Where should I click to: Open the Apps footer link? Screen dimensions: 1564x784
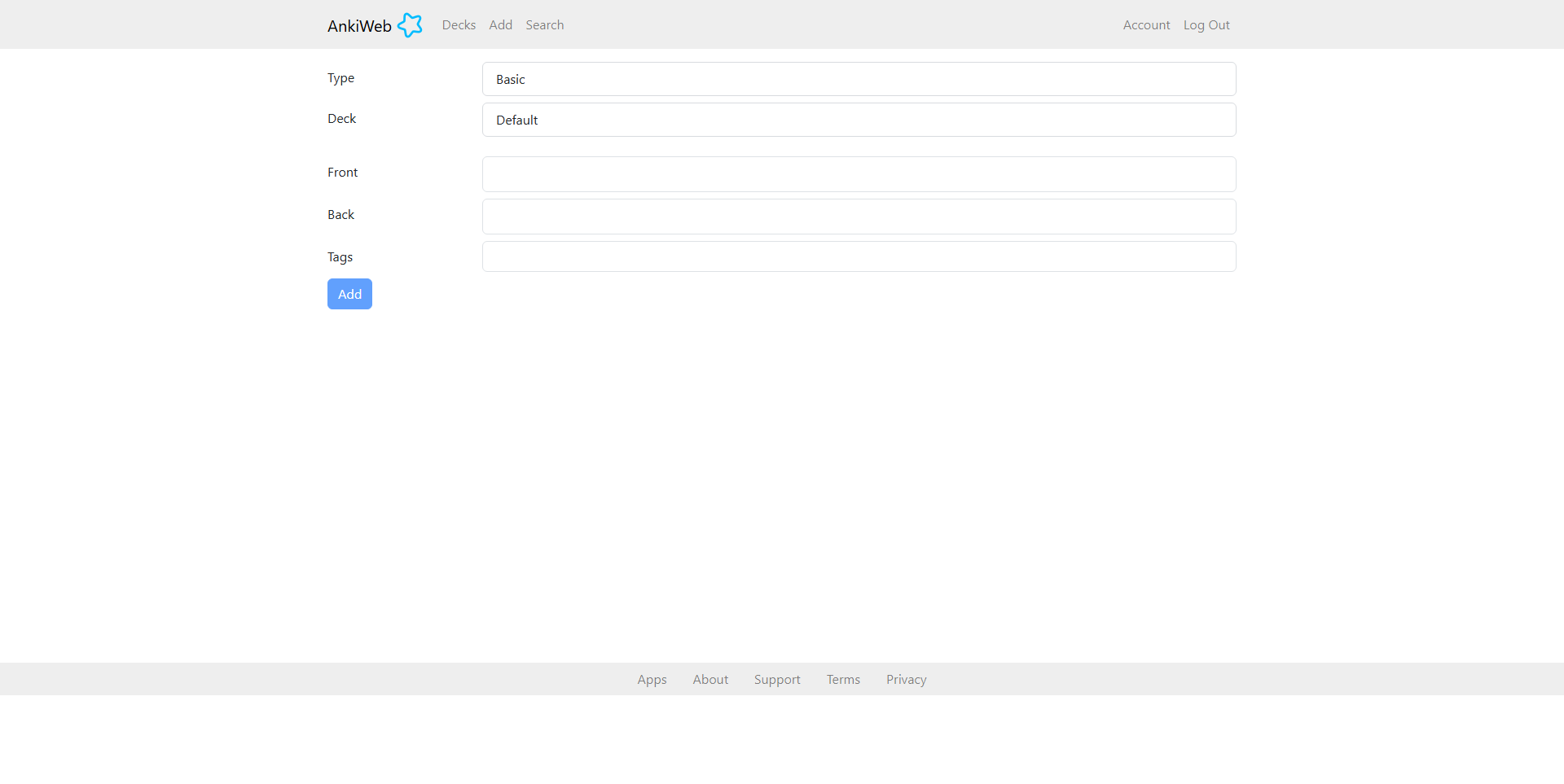click(652, 679)
